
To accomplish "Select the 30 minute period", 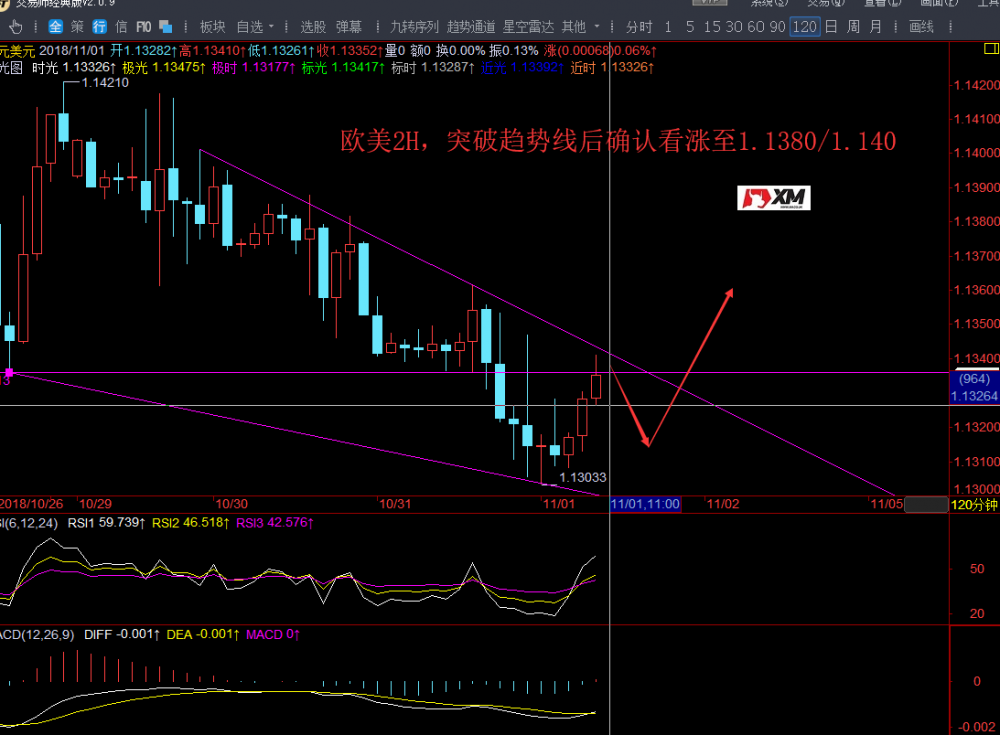I will pos(734,27).
